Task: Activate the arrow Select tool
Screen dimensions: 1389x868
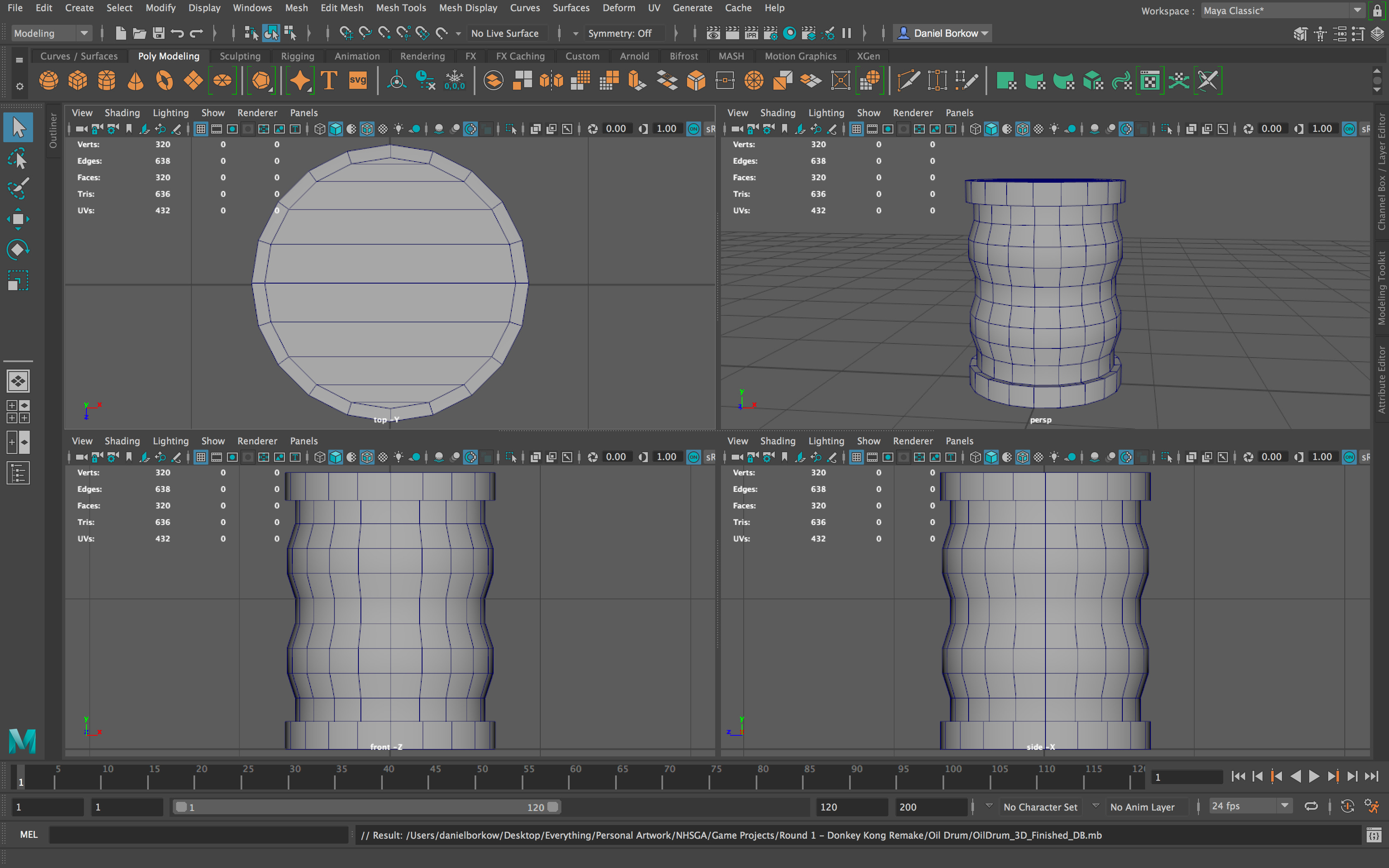Action: [x=18, y=127]
